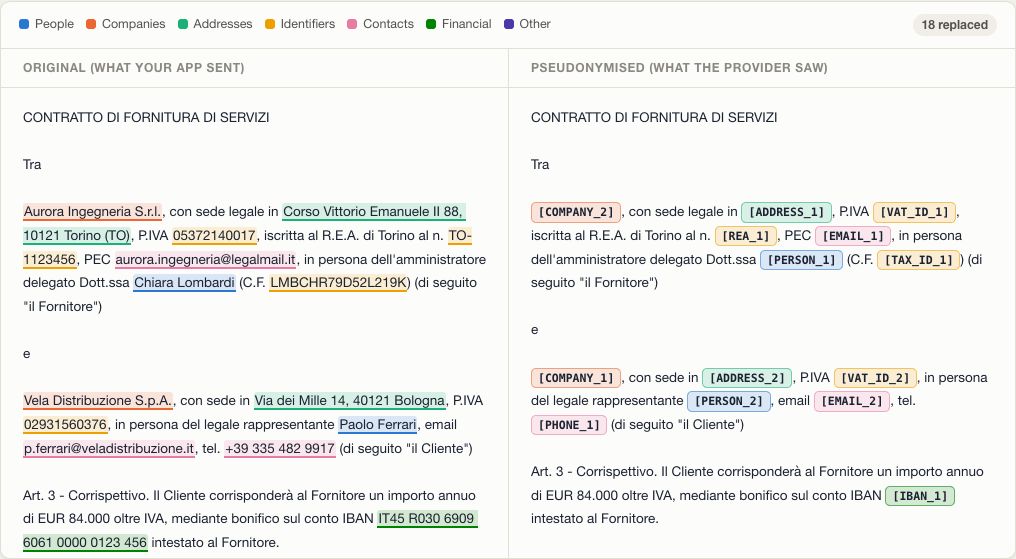Click highlighted address "Corso Vittorio Emanuele II 88,"
This screenshot has height=559, width=1016.
pos(374,212)
